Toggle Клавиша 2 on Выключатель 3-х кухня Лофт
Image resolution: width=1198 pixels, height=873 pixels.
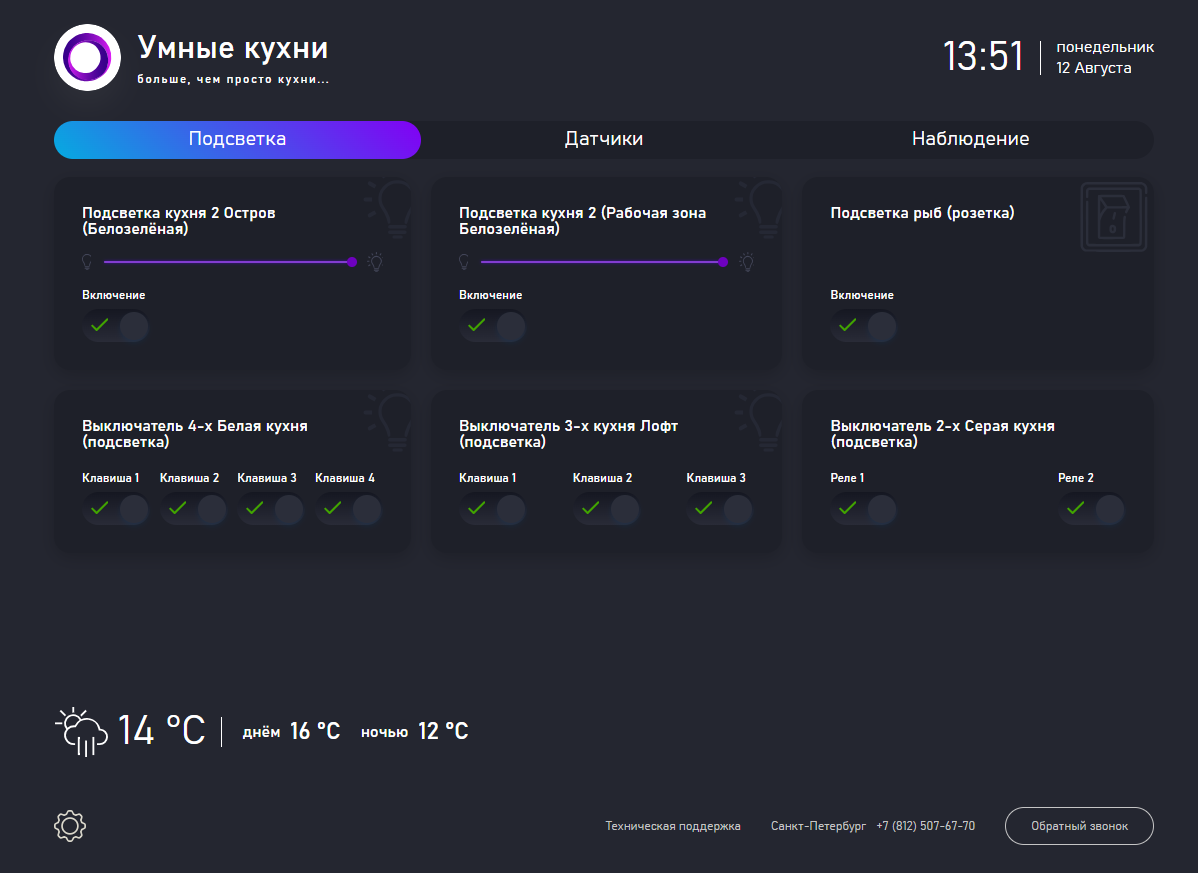(606, 509)
